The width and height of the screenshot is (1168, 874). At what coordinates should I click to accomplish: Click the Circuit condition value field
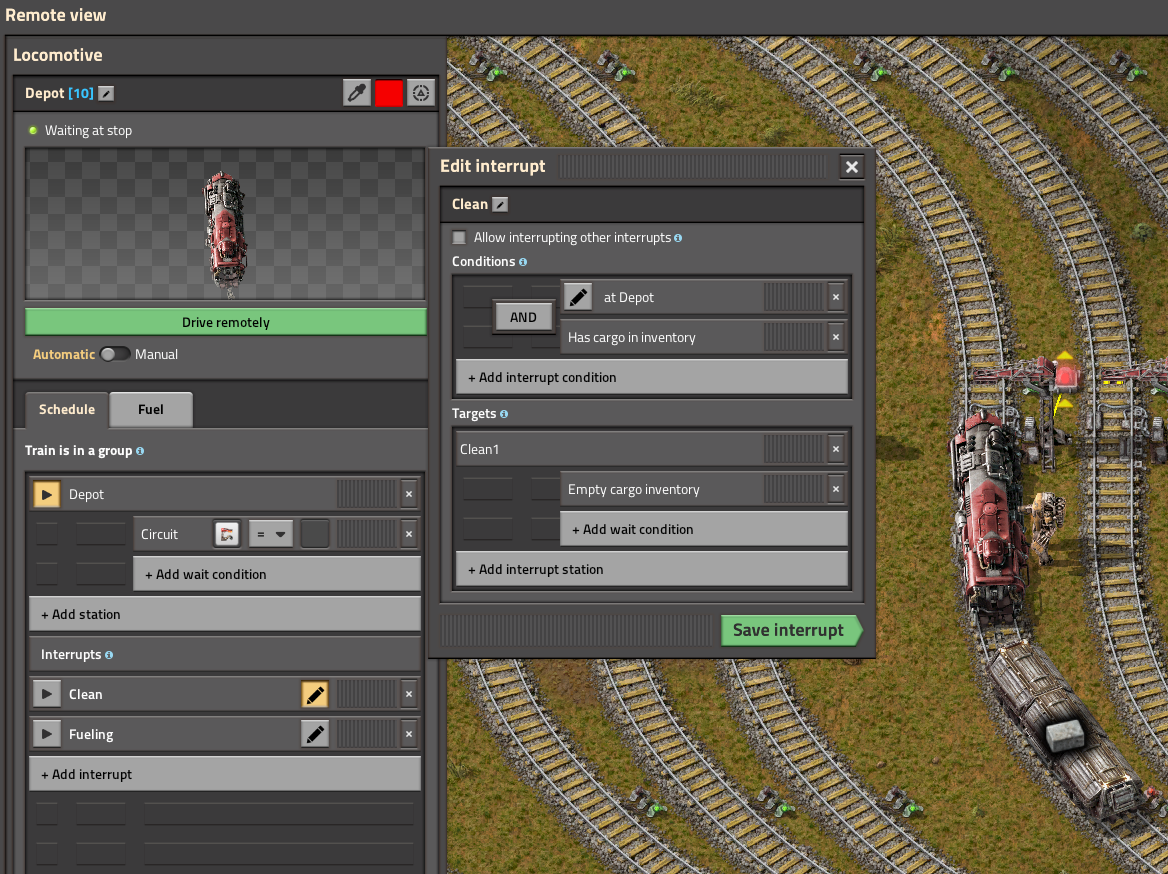[315, 534]
